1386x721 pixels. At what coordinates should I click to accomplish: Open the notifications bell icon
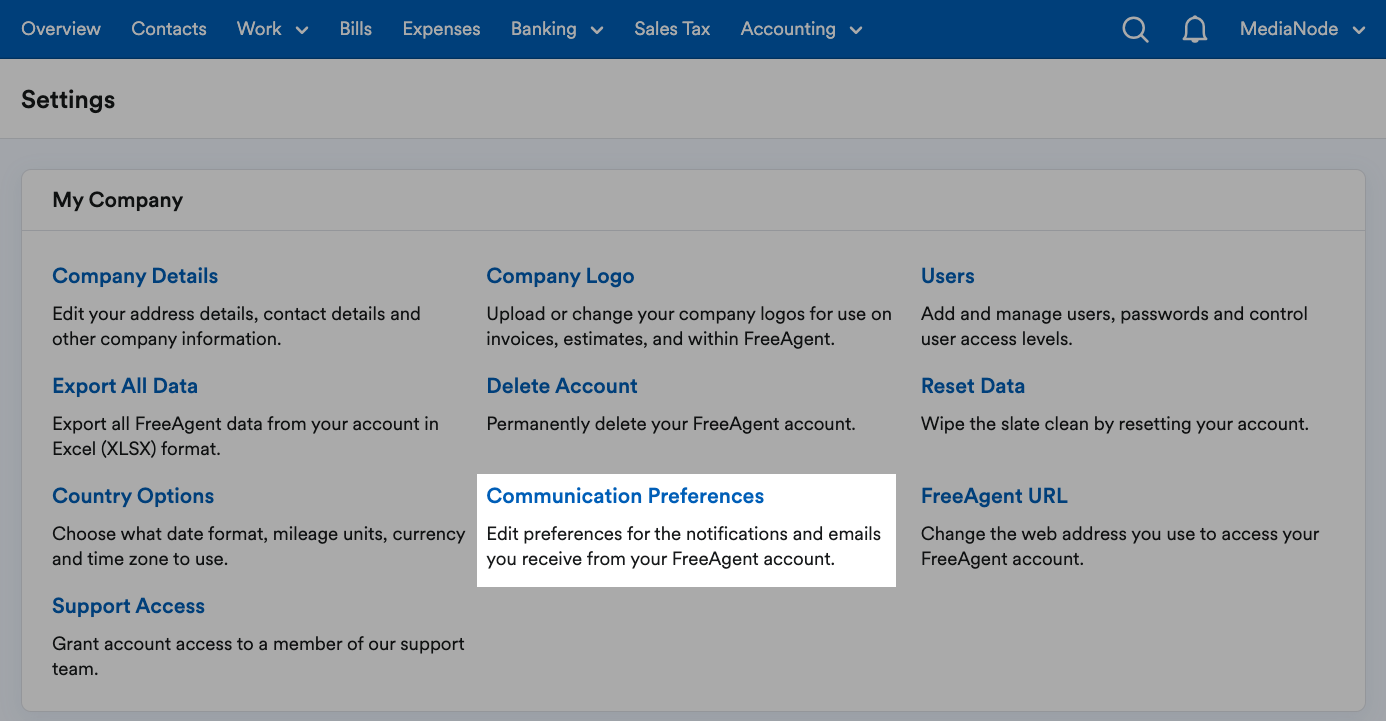point(1194,30)
